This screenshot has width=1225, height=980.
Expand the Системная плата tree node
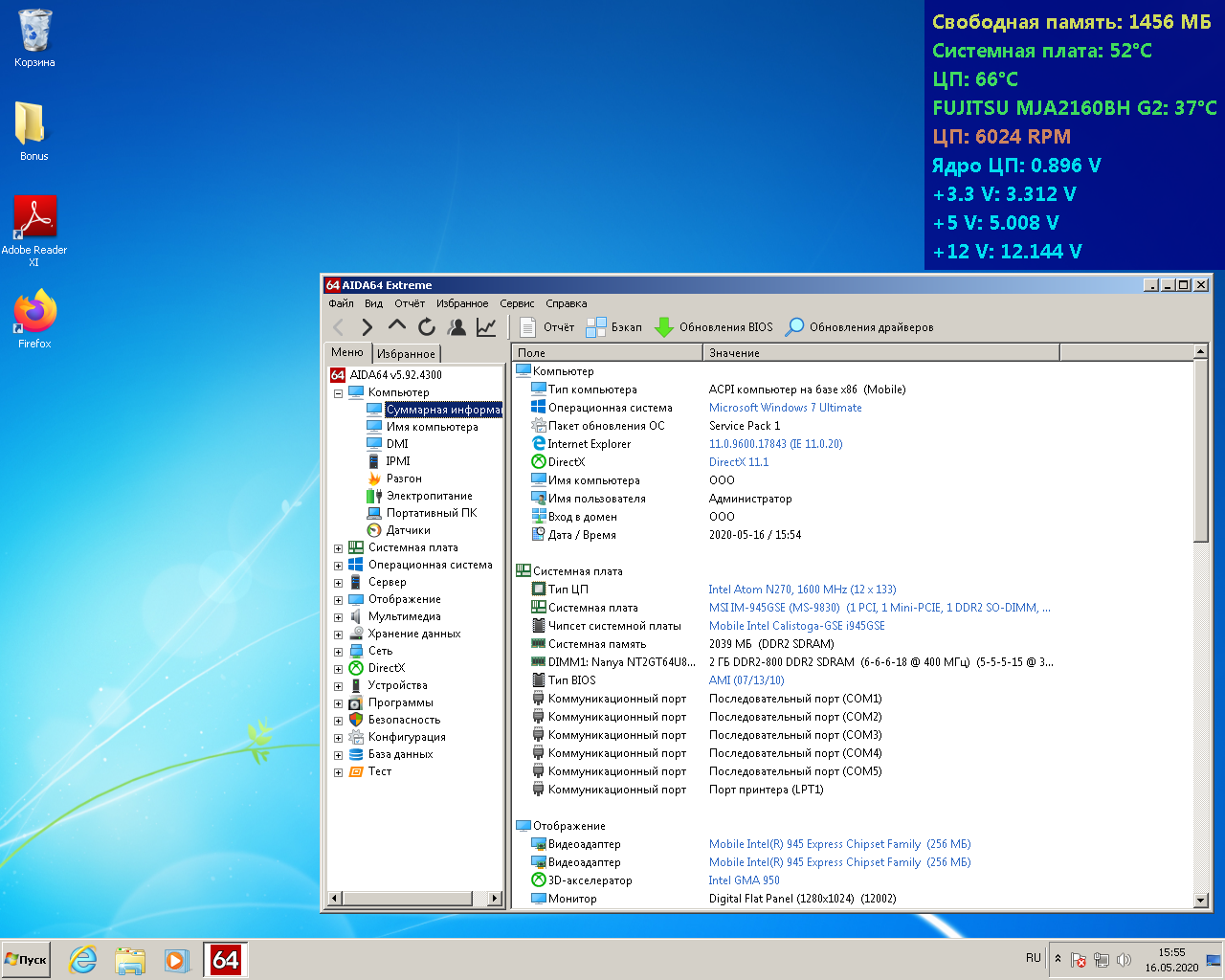[x=338, y=548]
